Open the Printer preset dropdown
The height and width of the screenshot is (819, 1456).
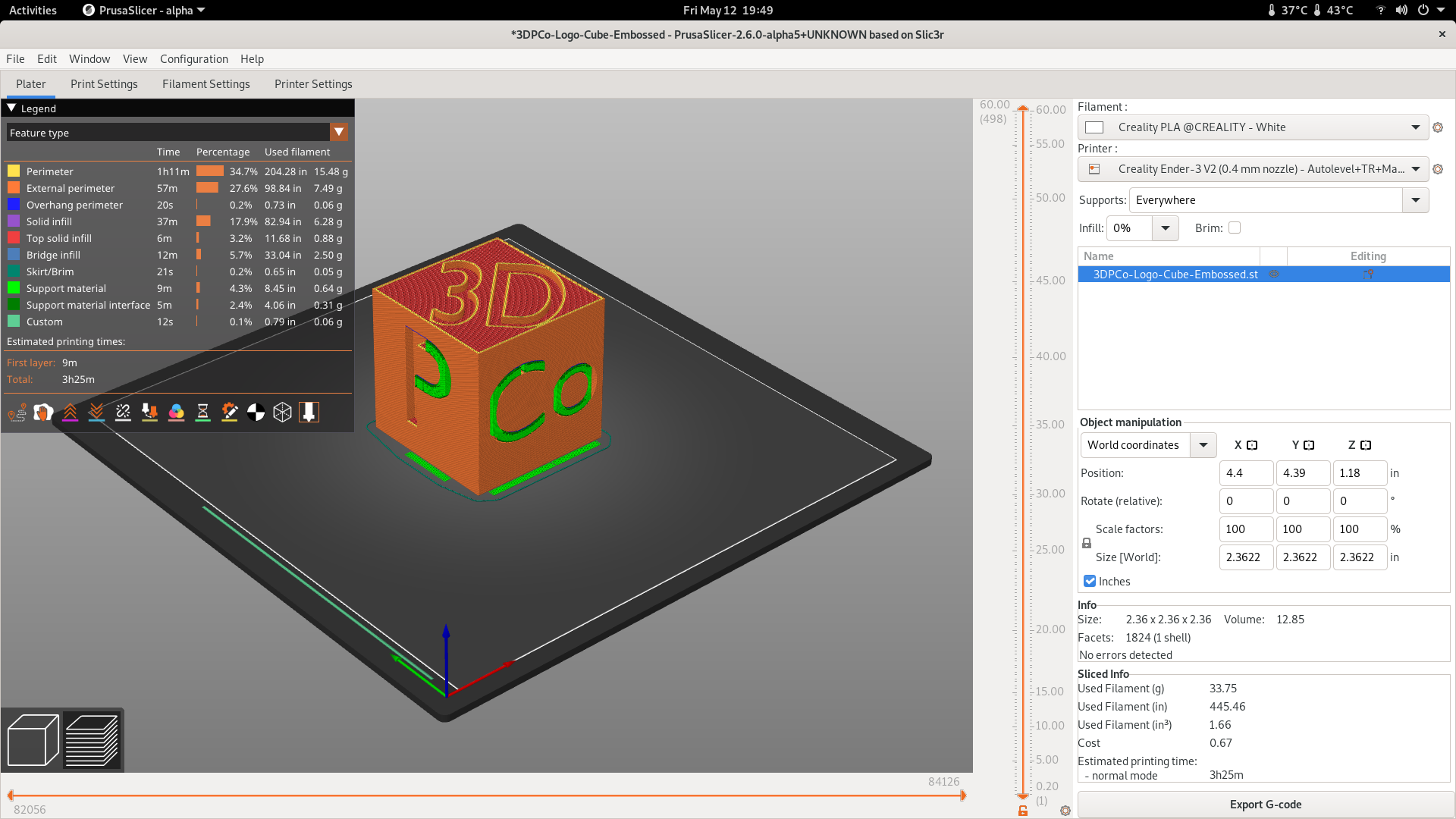tap(1253, 170)
